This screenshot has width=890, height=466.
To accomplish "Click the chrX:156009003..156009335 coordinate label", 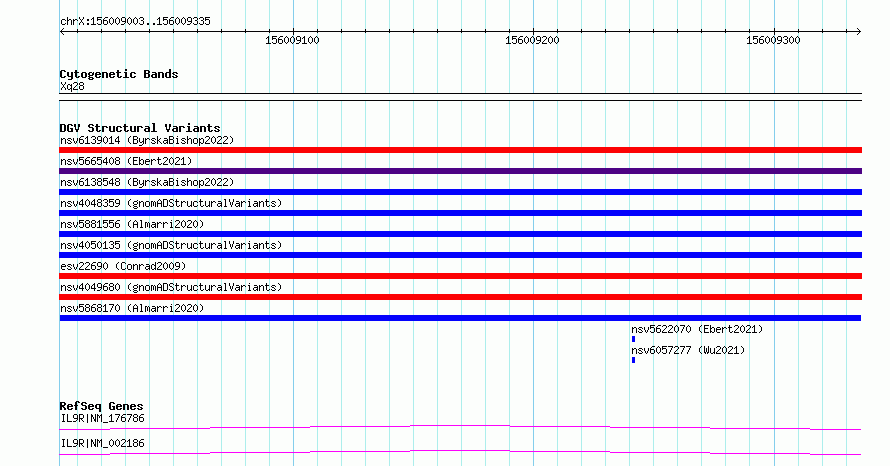I will [135, 21].
